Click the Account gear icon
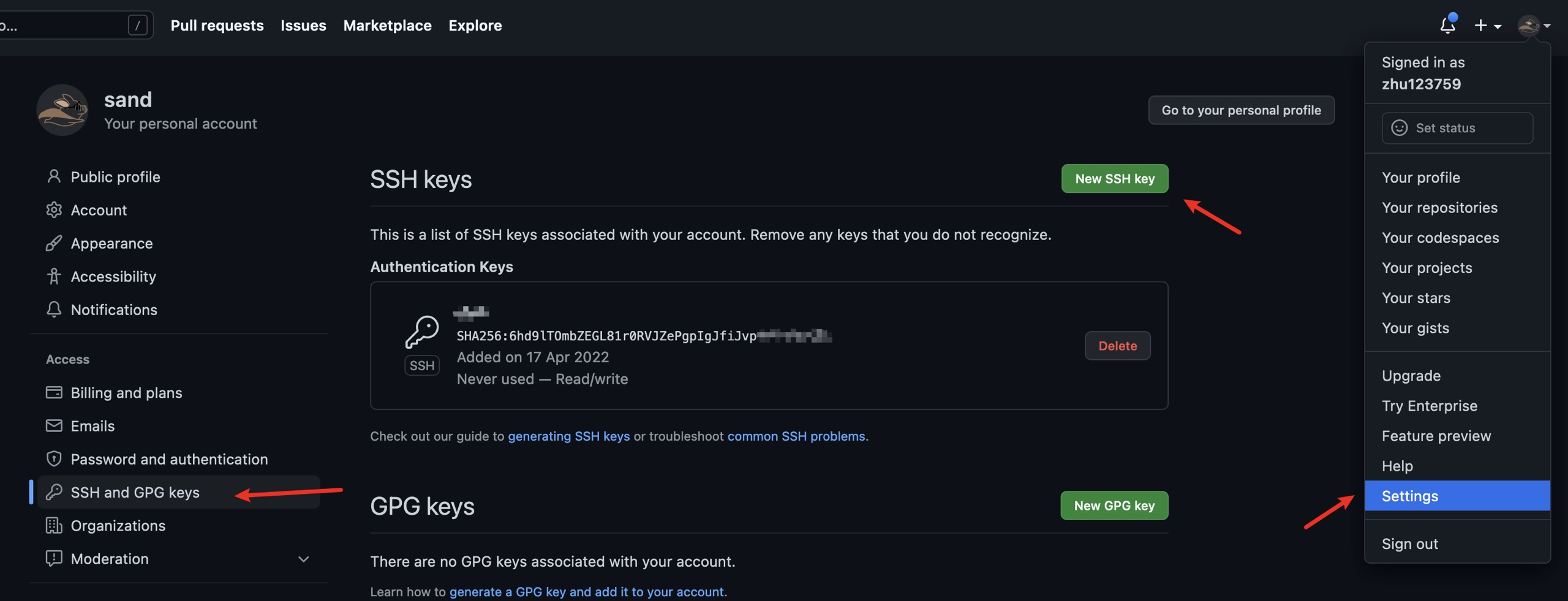 tap(54, 210)
